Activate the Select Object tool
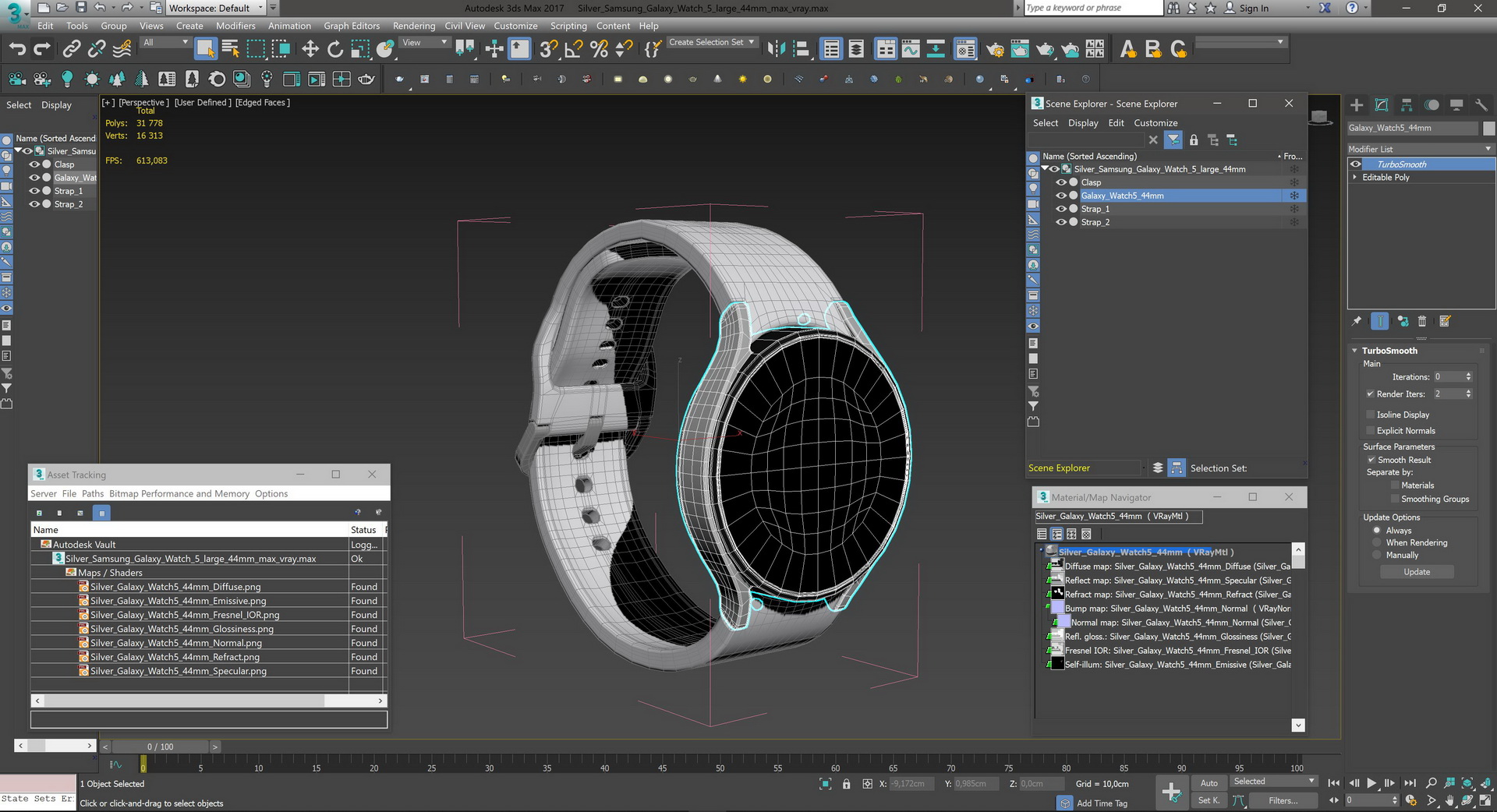This screenshot has height=812, width=1497. [205, 49]
